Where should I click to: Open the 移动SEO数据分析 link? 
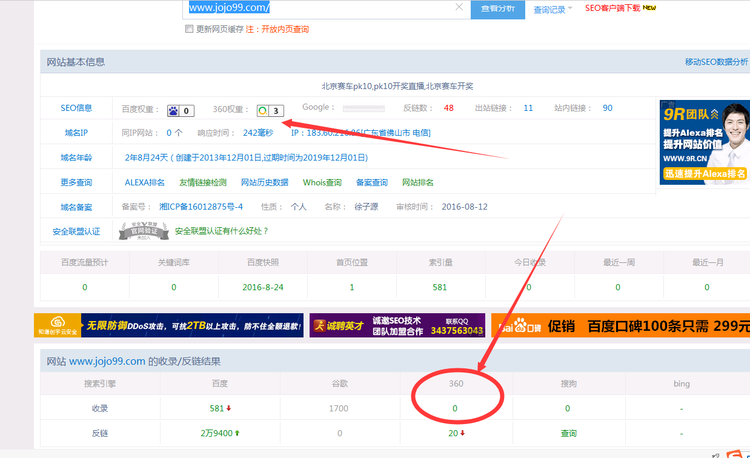(717, 62)
